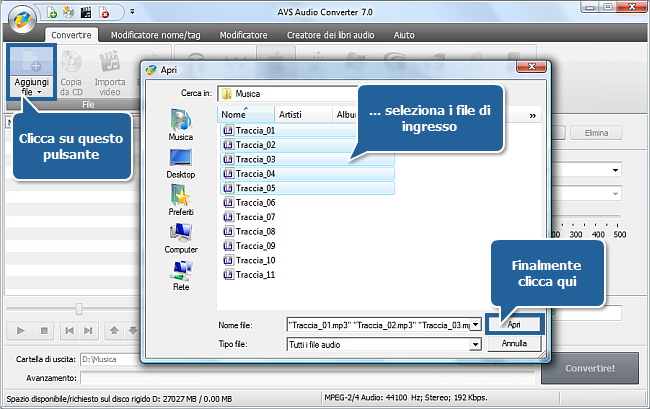Open the lower greyed dropdown beside the dialog
The image size is (650, 409).
click(615, 194)
